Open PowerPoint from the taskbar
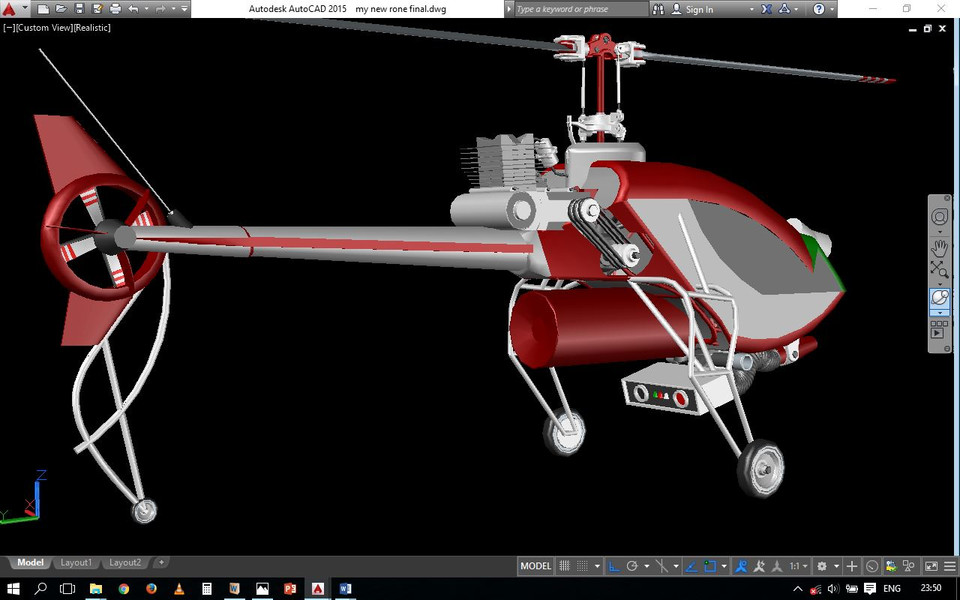Viewport: 960px width, 600px height. tap(291, 588)
